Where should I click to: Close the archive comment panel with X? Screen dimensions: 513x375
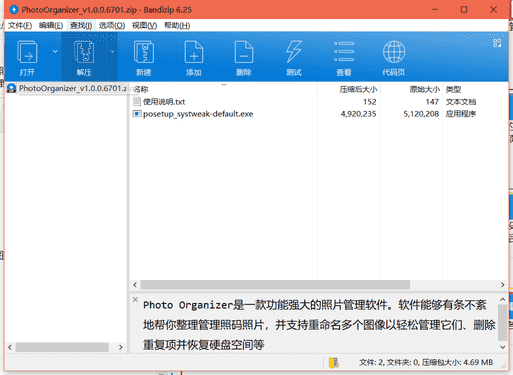pyautogui.click(x=135, y=299)
